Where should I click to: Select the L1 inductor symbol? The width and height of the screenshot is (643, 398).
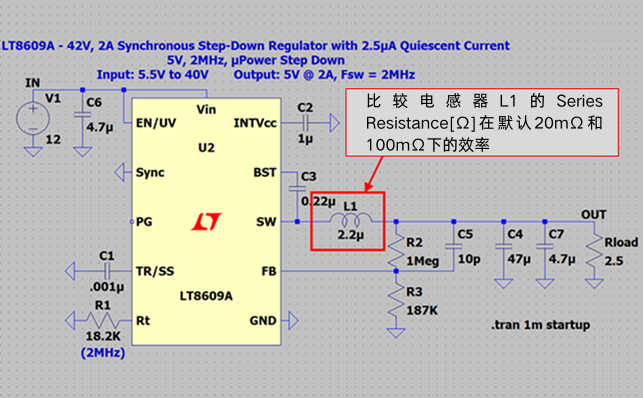pyautogui.click(x=351, y=220)
